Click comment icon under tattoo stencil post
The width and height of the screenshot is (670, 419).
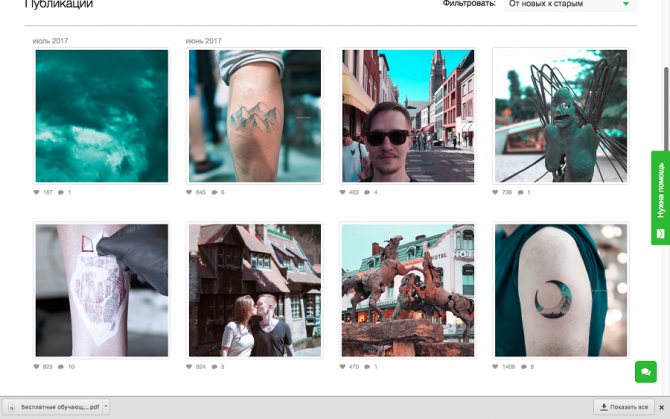click(x=61, y=367)
